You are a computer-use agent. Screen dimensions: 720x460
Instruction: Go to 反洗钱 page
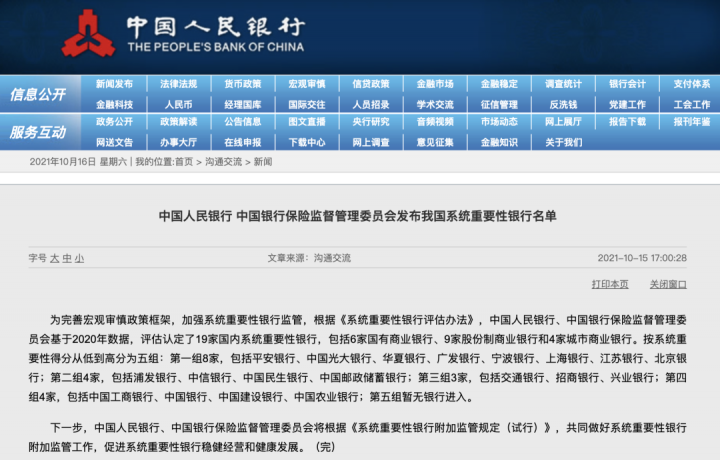coord(563,105)
